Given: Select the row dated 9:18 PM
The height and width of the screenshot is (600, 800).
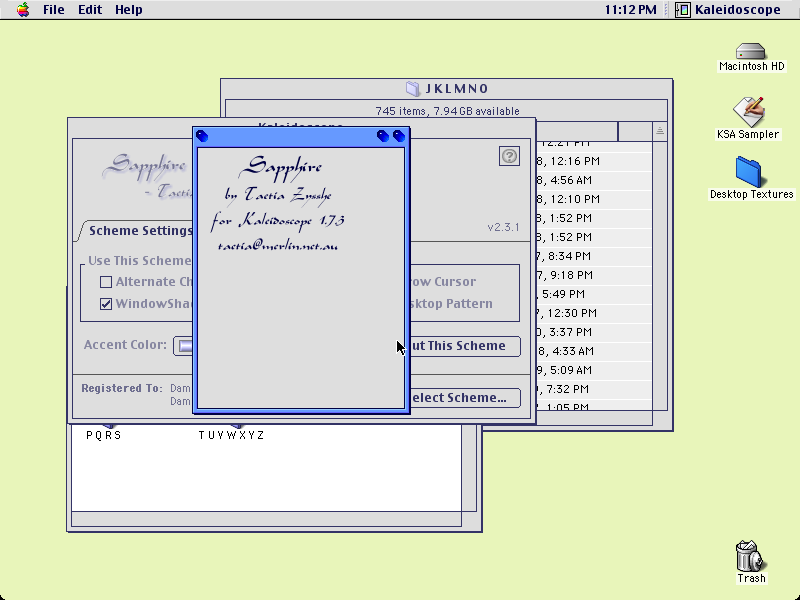Looking at the screenshot, I should (x=593, y=275).
